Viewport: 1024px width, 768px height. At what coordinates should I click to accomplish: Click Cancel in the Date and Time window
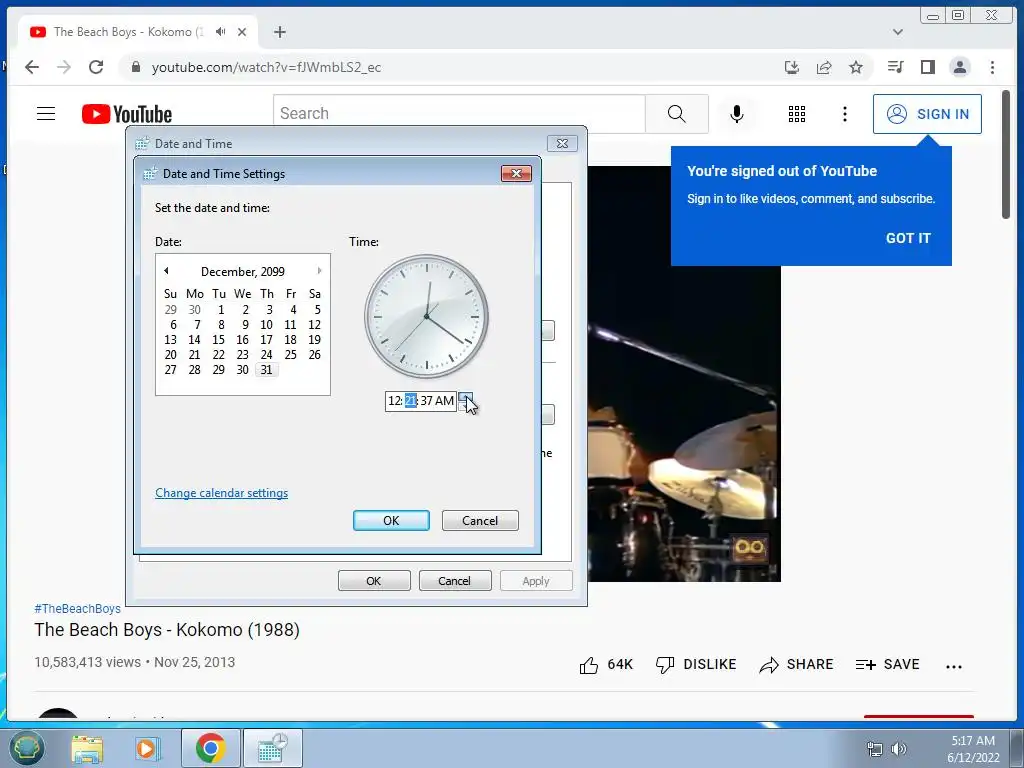(455, 581)
